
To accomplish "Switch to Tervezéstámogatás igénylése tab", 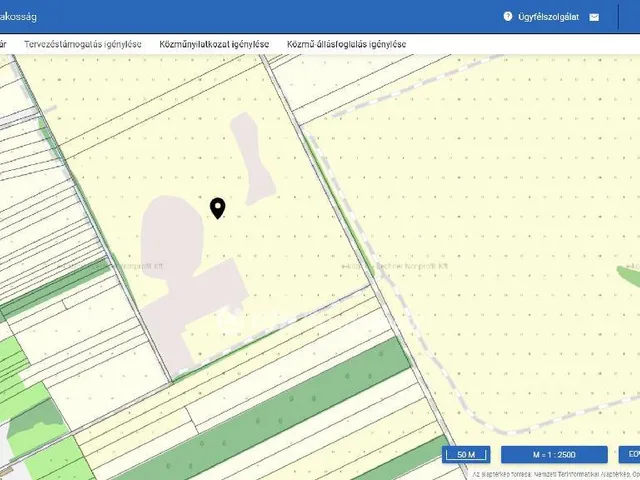I will pyautogui.click(x=83, y=44).
